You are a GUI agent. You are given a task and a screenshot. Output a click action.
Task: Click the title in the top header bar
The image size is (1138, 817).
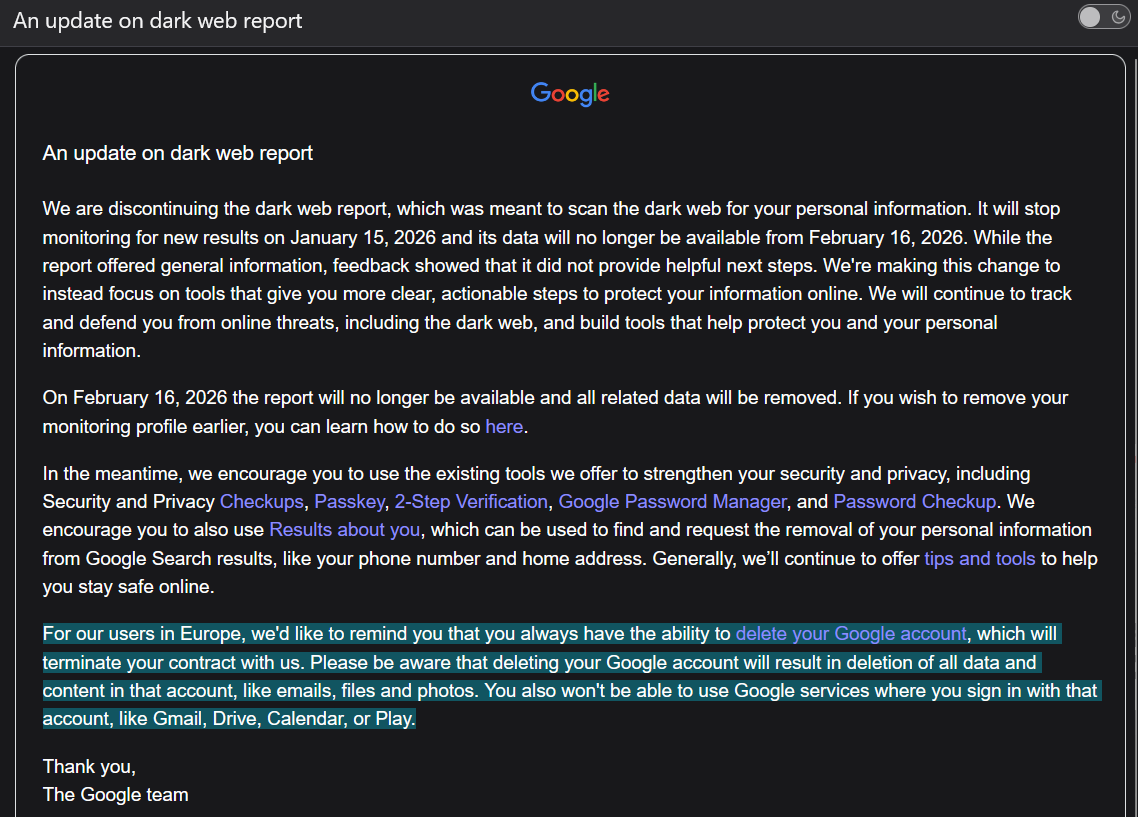[x=158, y=20]
